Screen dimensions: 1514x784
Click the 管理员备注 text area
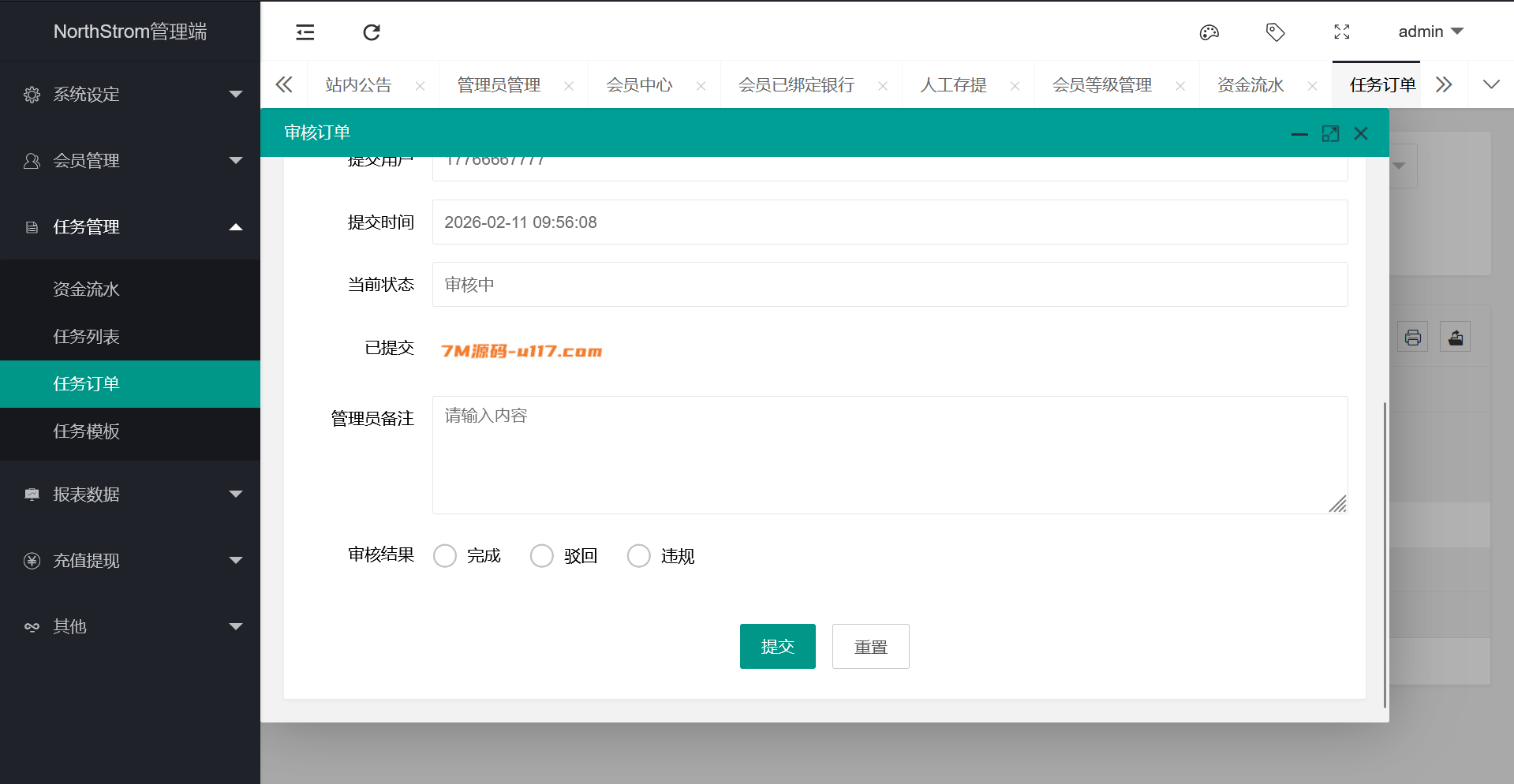tap(889, 455)
